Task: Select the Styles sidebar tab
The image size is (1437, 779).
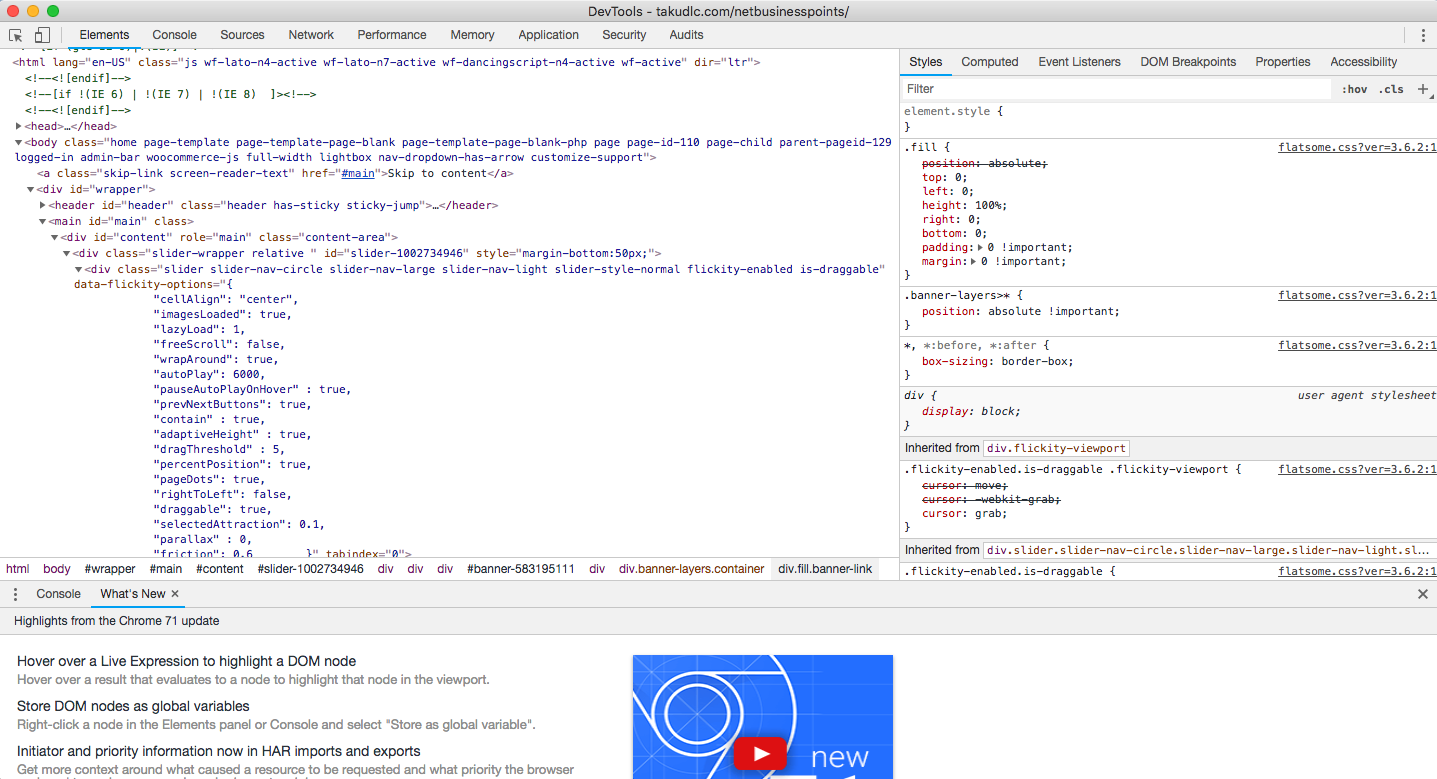Action: pyautogui.click(x=925, y=62)
